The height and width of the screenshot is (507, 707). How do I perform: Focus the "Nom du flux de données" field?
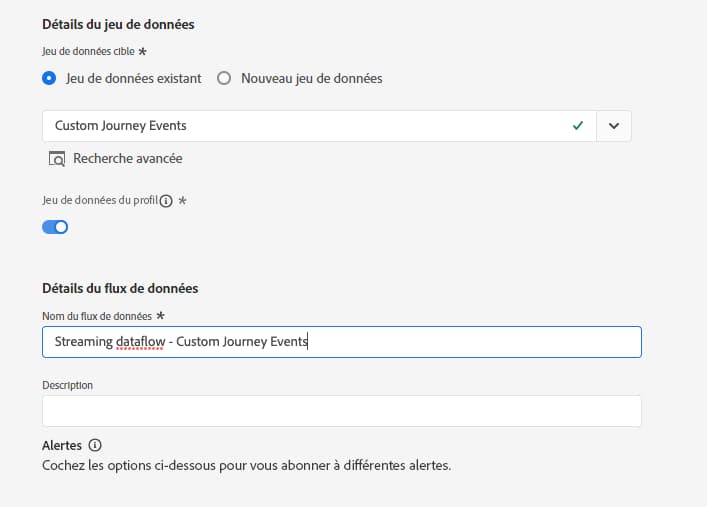[x=450, y=342]
